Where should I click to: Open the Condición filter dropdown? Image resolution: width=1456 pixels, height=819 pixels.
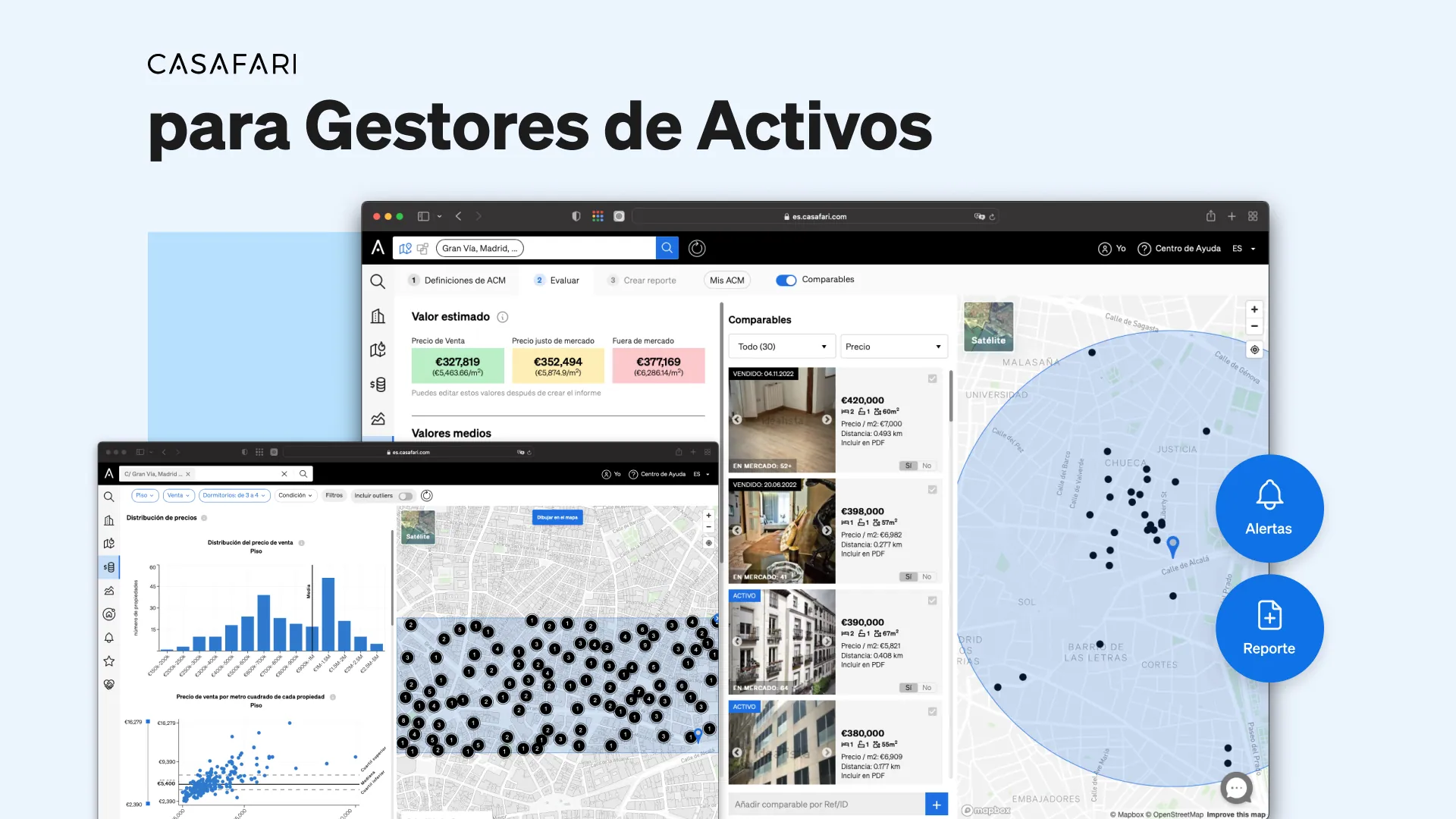295,495
